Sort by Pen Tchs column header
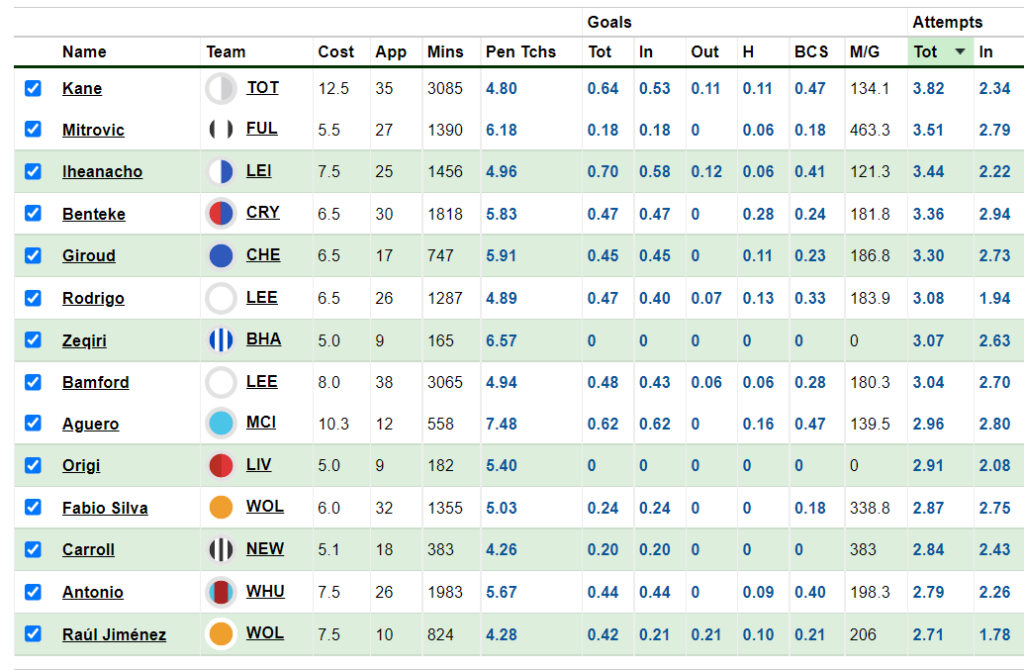Screen dimensions: 1024x670 pos(520,52)
